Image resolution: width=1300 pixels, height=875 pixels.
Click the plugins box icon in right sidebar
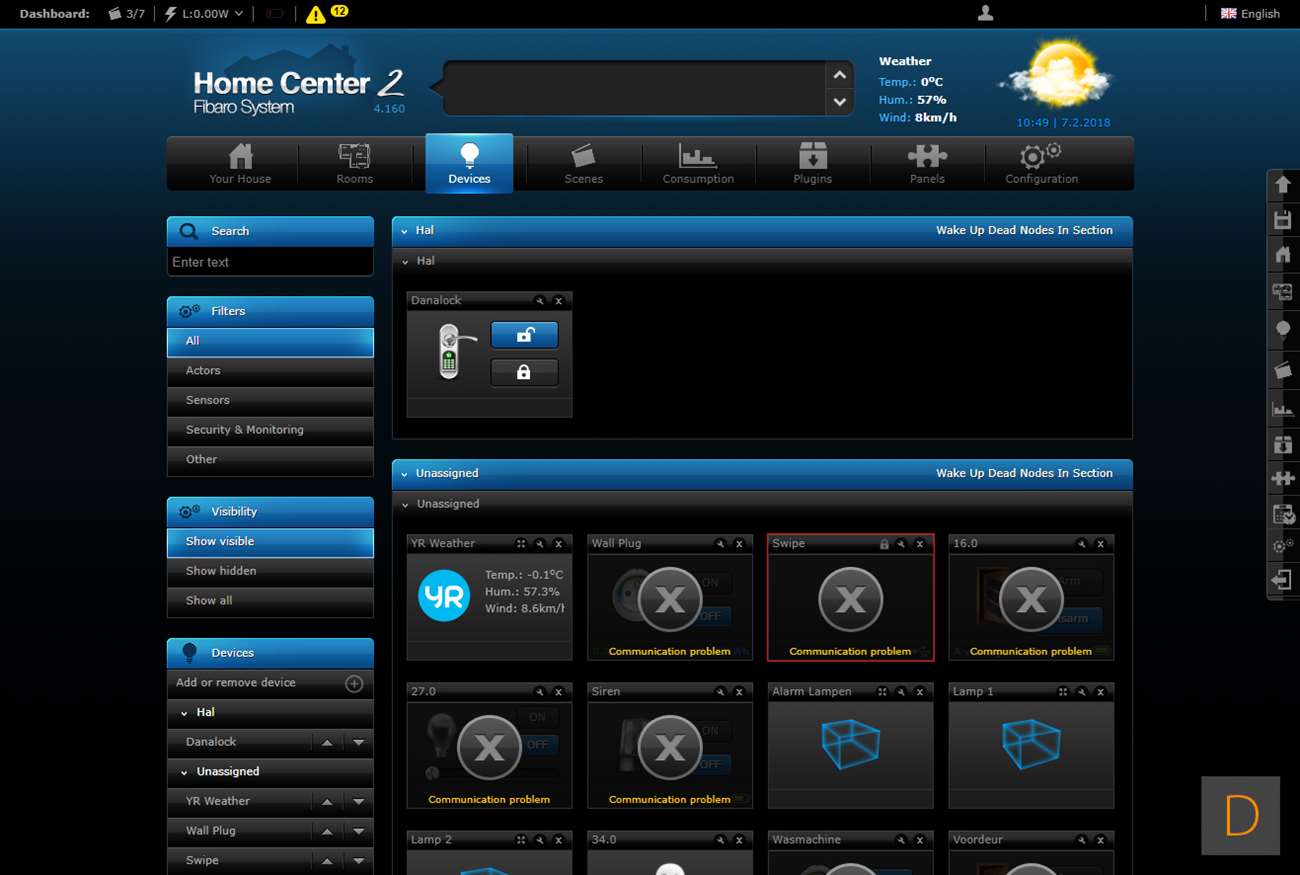tap(1283, 443)
